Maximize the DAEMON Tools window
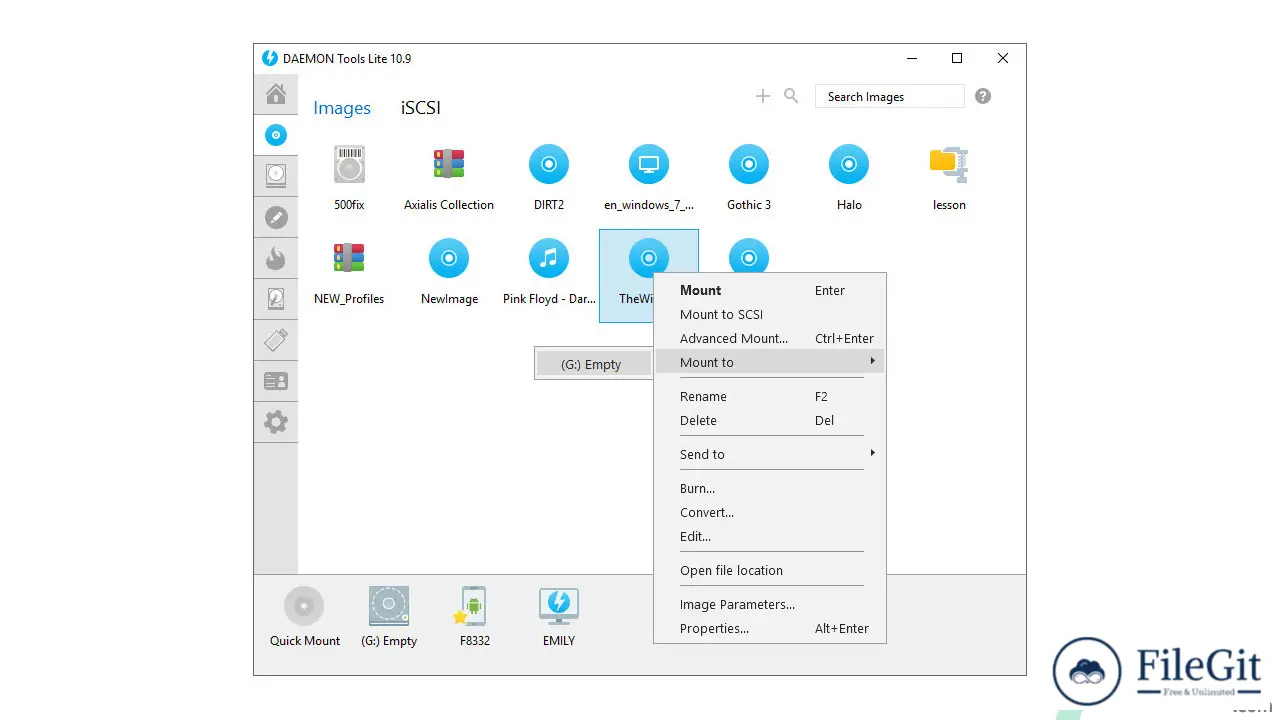 point(957,58)
